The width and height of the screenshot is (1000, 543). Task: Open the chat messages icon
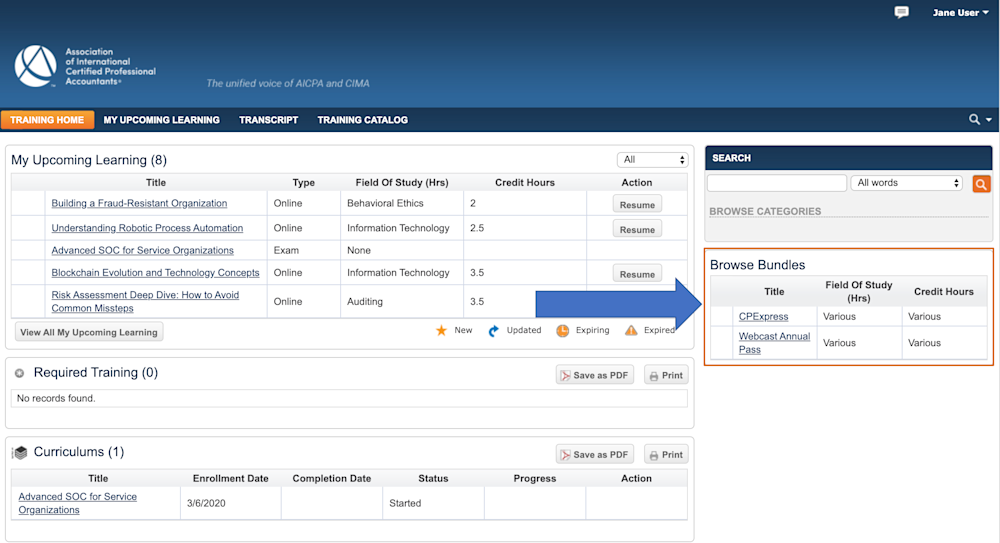click(x=901, y=12)
